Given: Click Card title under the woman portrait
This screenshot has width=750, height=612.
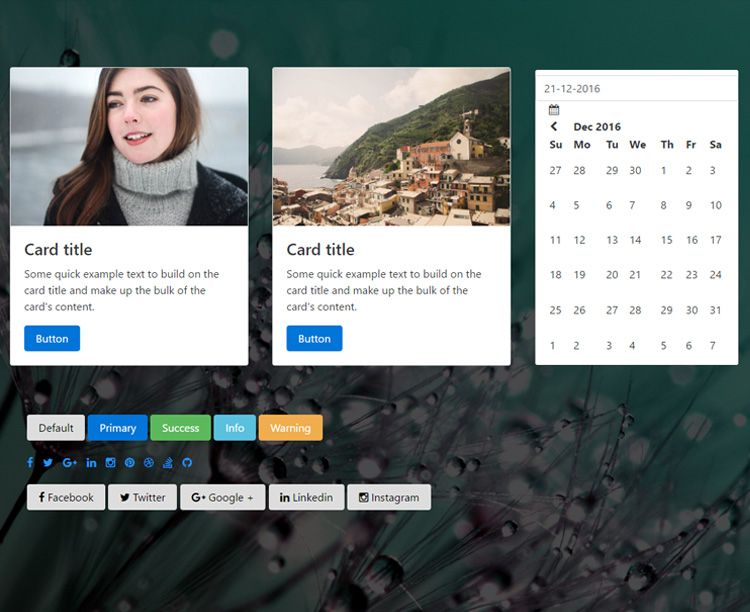Looking at the screenshot, I should pos(58,249).
